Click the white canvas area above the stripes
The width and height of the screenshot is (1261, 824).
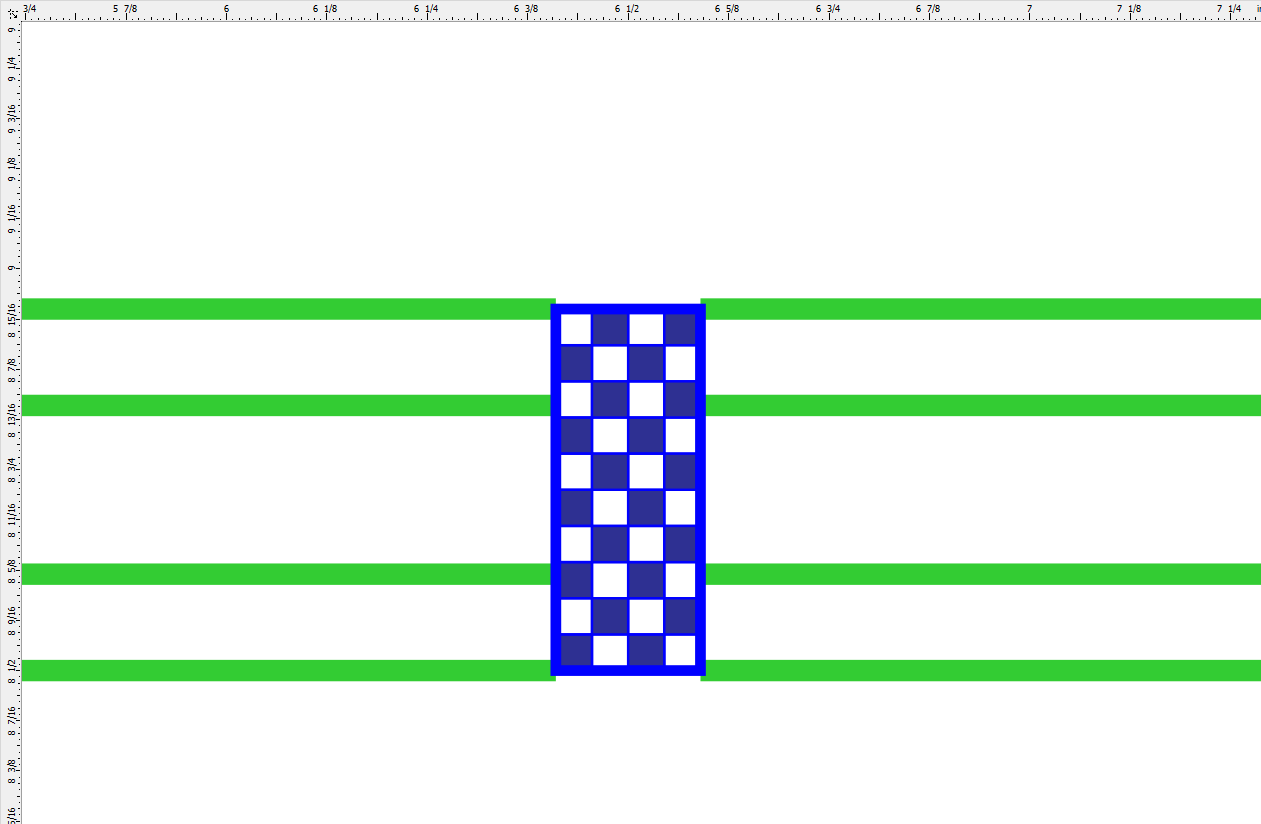(300, 150)
